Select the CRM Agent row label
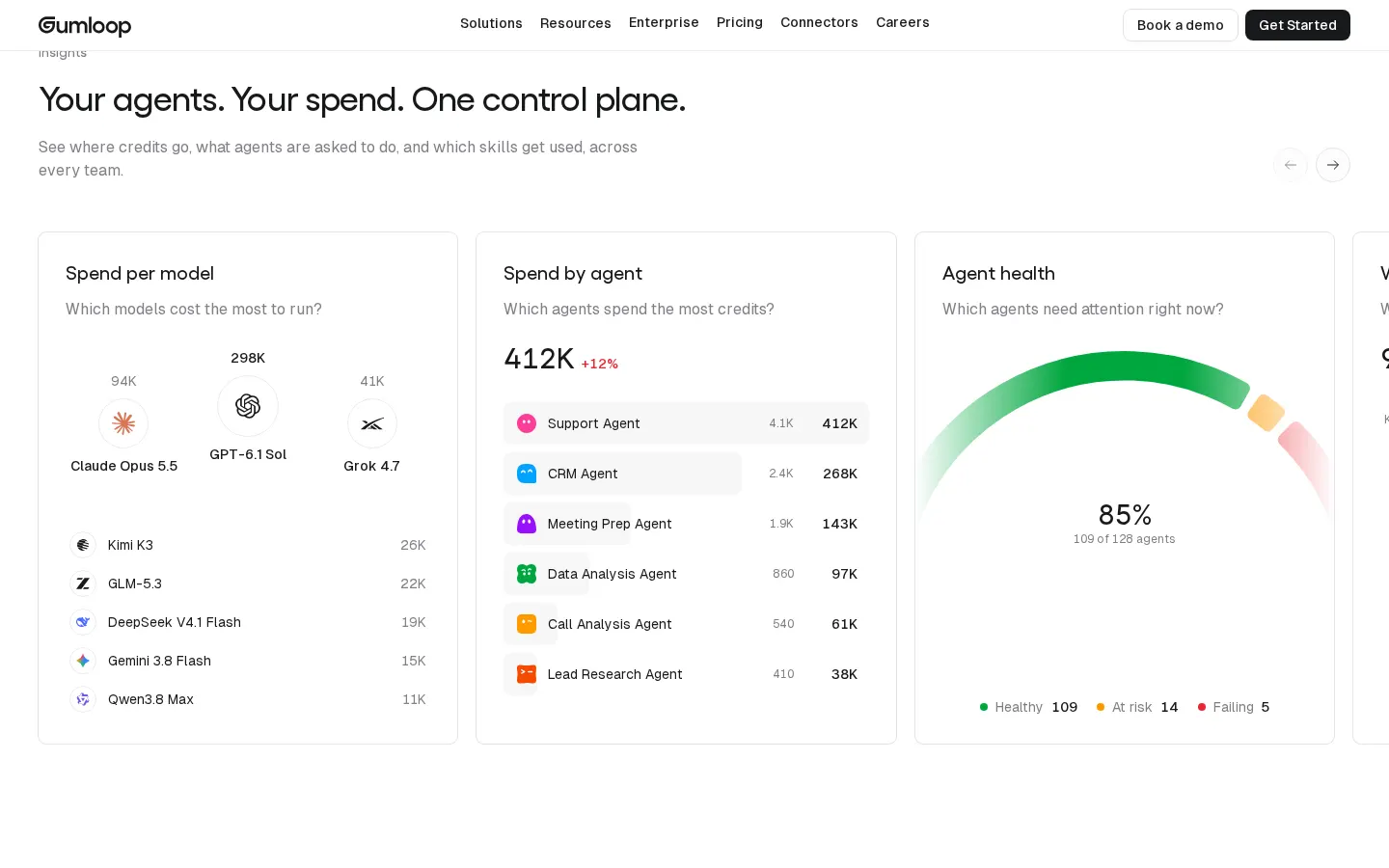The width and height of the screenshot is (1389, 868). [583, 474]
